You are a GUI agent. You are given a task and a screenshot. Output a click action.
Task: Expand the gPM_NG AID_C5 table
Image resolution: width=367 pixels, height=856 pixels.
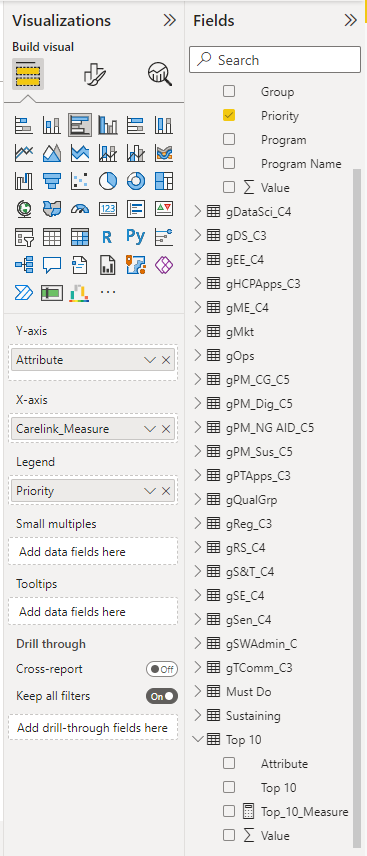click(198, 427)
